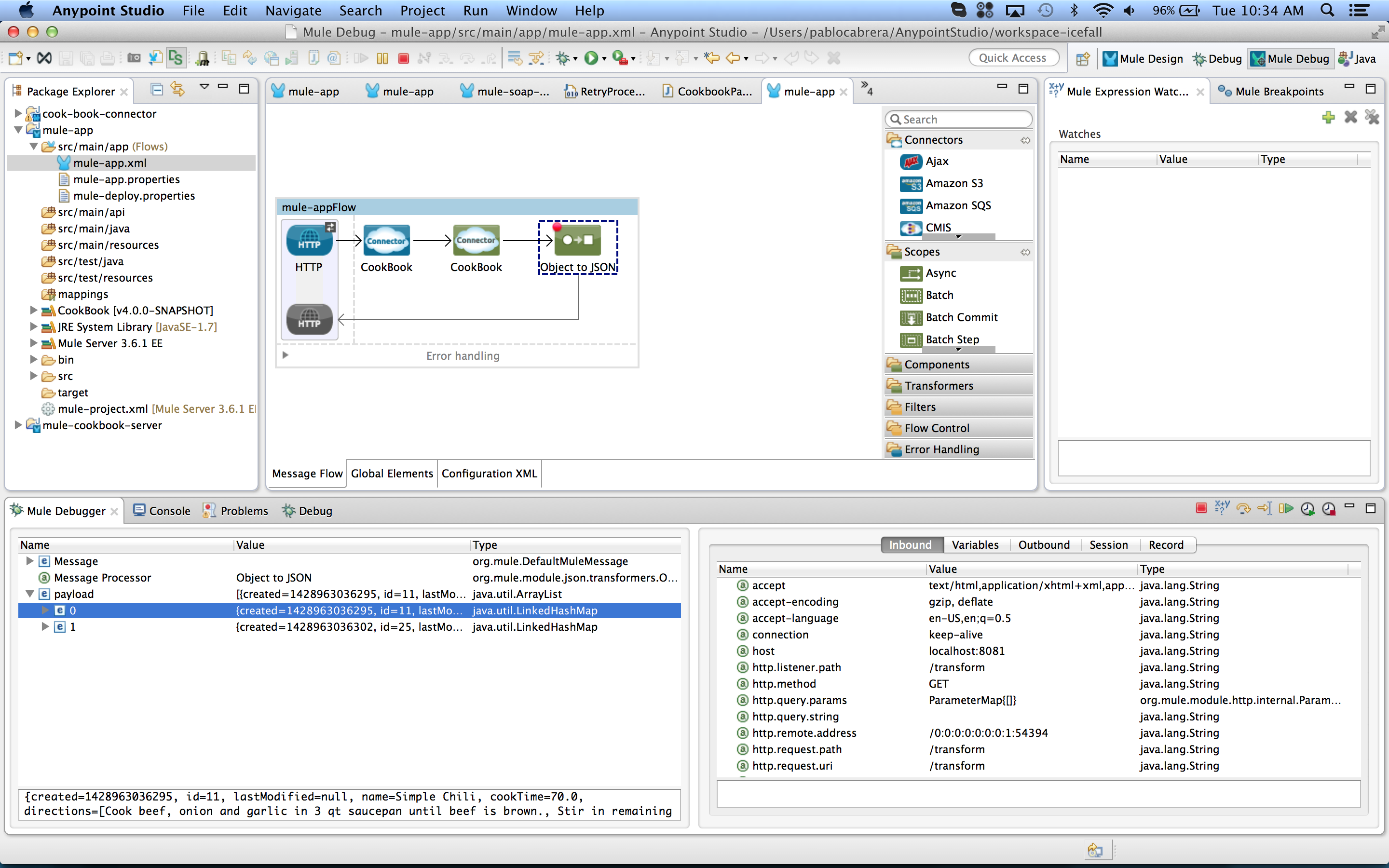
Task: Click the Inbound tab in debugger panel
Action: 909,545
